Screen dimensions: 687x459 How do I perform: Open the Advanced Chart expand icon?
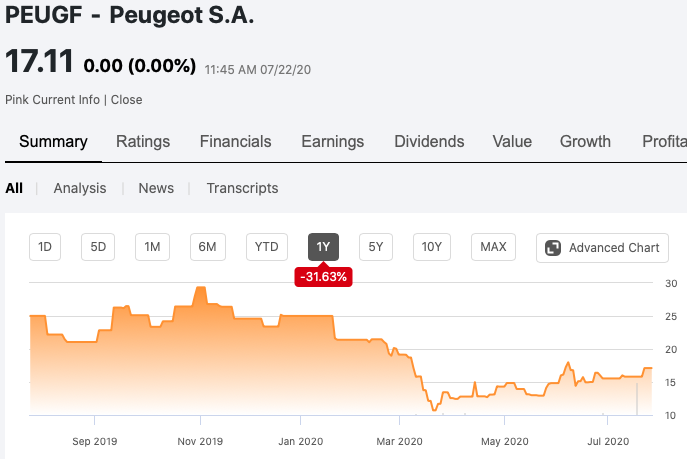553,248
